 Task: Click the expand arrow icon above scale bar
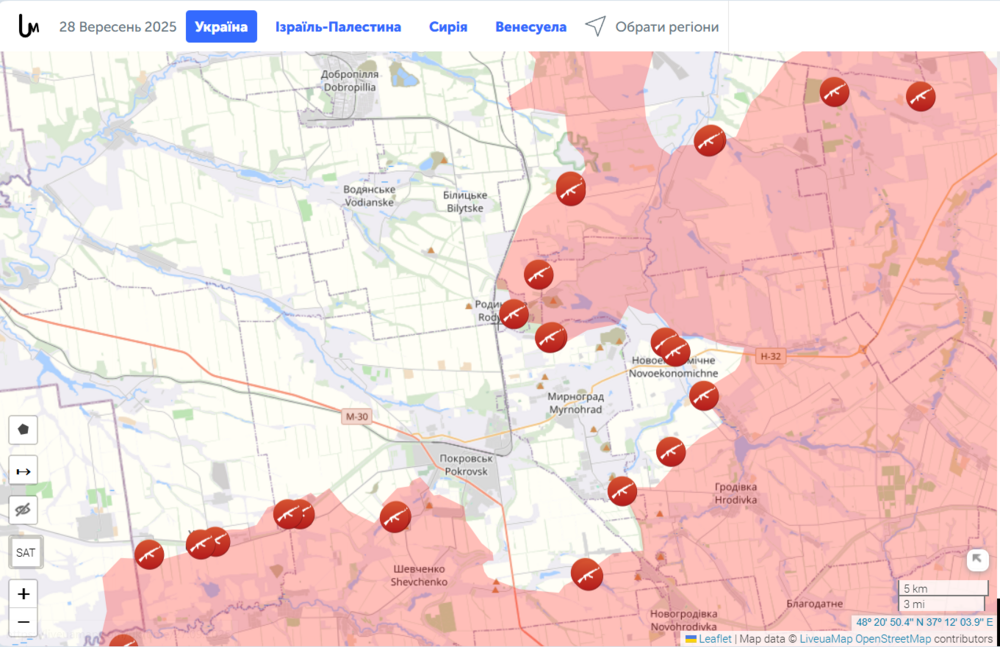[977, 560]
